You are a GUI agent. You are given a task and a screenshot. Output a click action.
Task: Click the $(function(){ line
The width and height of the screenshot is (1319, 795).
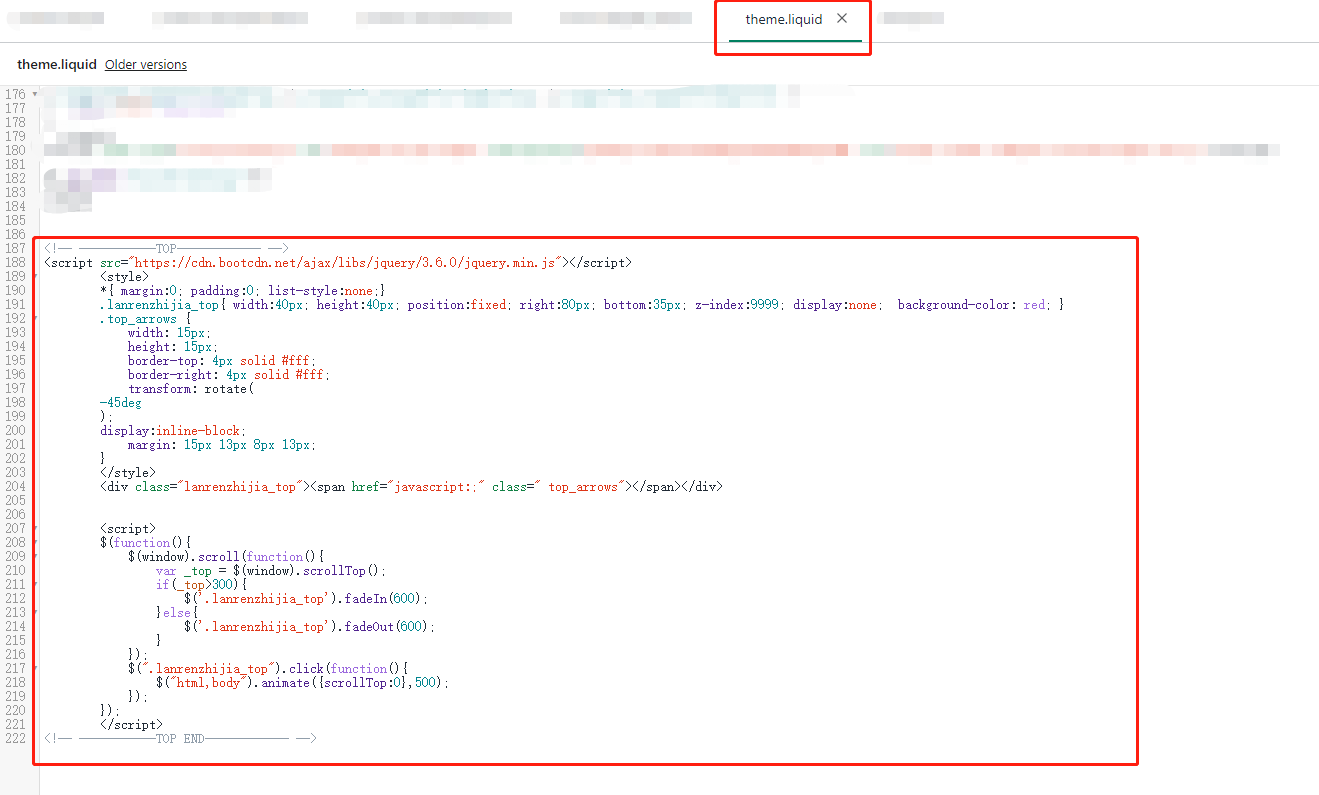[145, 542]
